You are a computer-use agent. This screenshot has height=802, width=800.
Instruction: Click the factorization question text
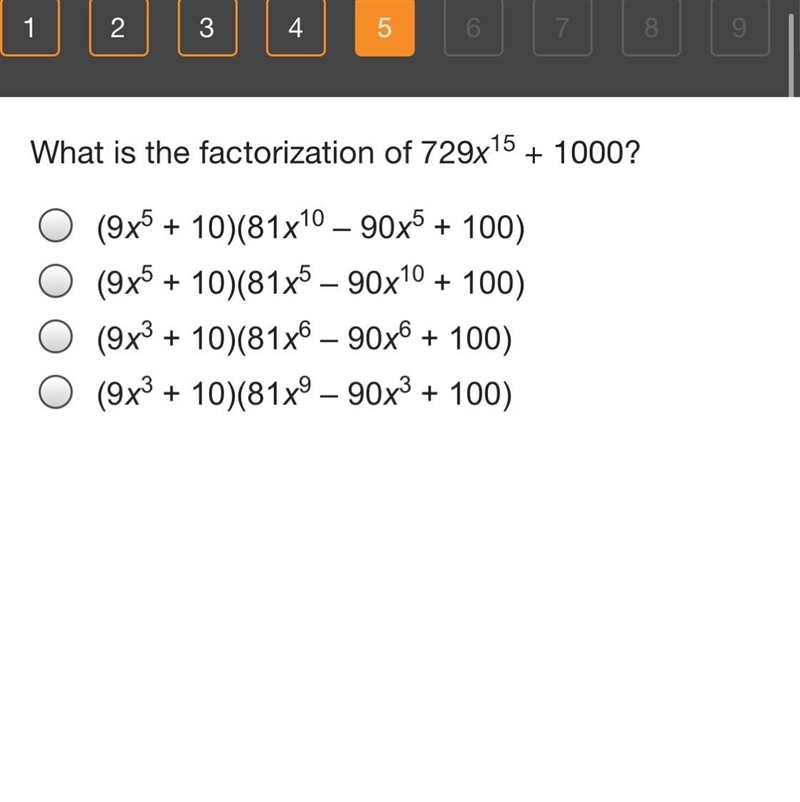[335, 151]
